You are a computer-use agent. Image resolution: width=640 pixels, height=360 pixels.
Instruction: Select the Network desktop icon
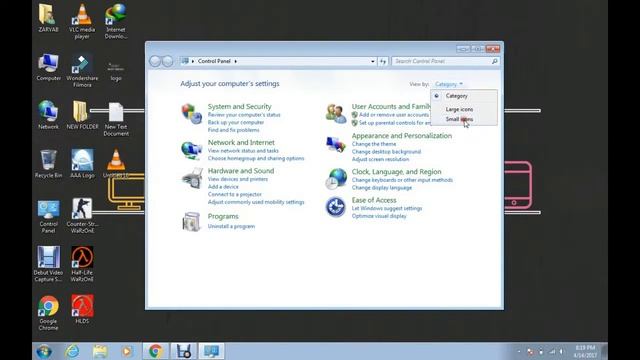(48, 115)
